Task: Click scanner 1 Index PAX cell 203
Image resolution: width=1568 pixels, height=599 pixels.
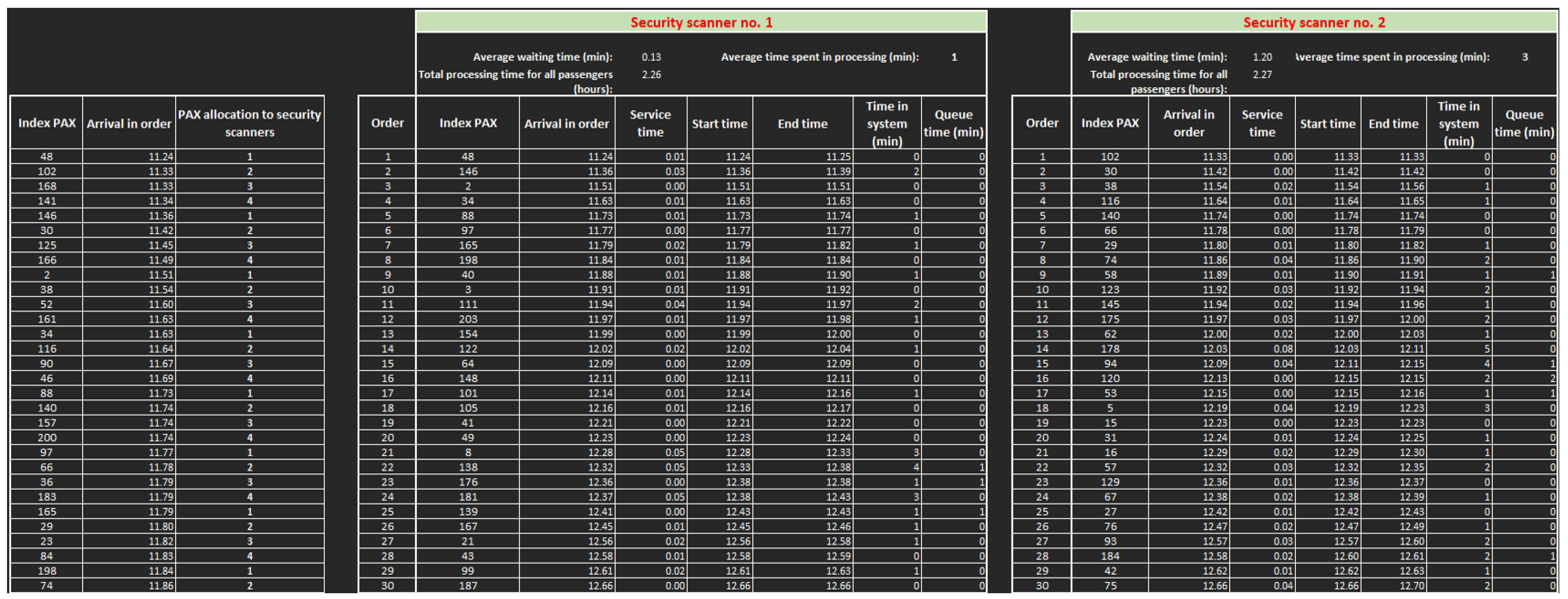Action: point(468,319)
